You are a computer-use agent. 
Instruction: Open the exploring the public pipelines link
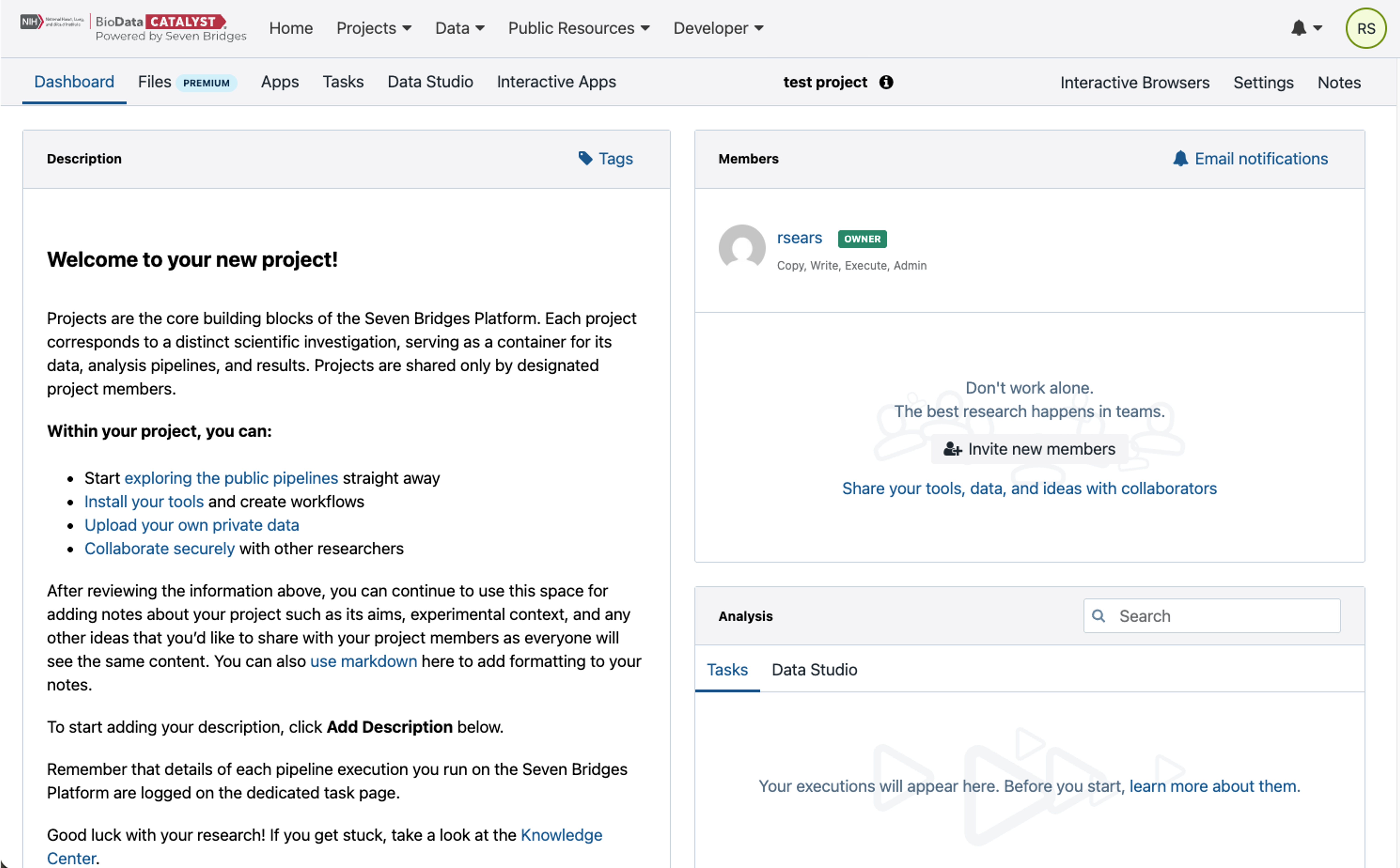(x=231, y=478)
